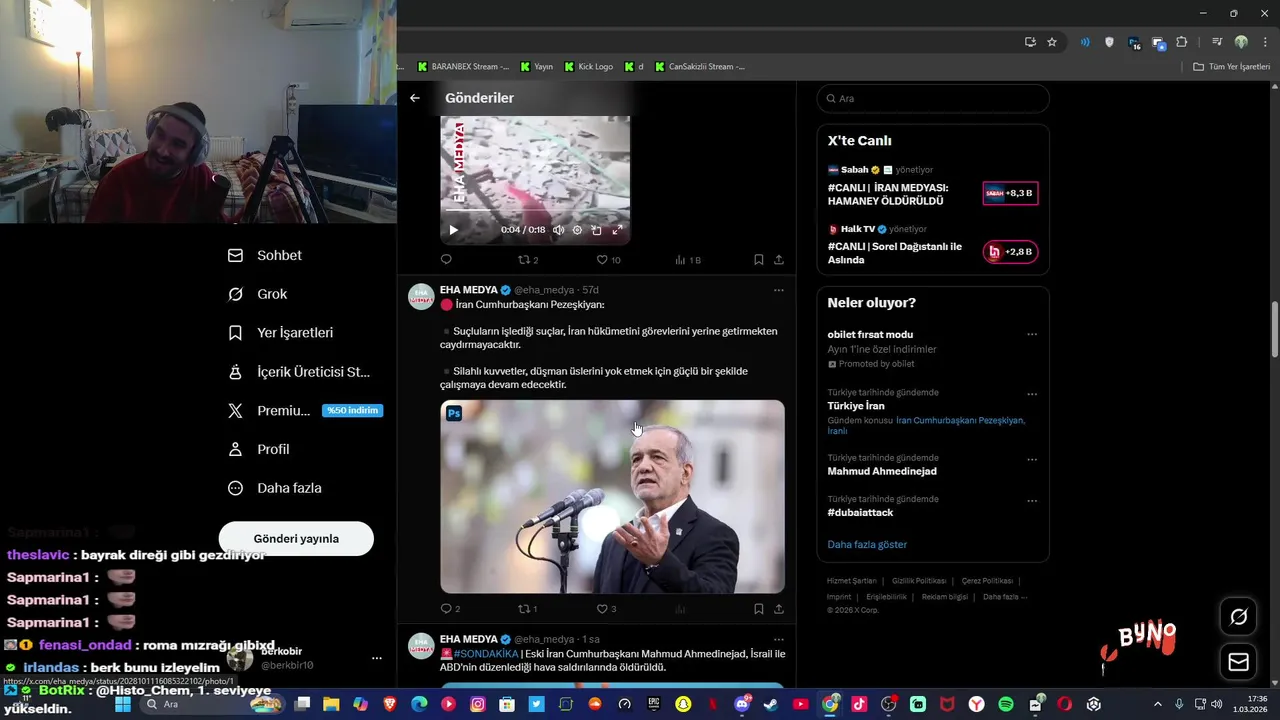Open the BARANBEX Stream bookmark
The height and width of the screenshot is (720, 1280).
(x=463, y=67)
